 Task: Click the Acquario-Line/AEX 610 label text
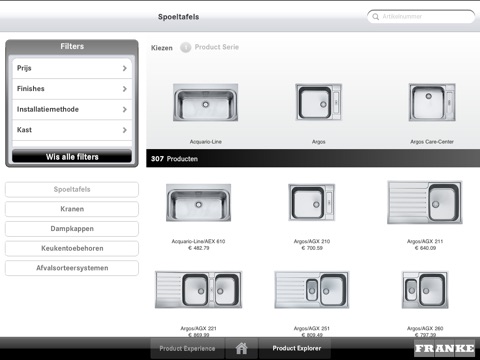198,241
